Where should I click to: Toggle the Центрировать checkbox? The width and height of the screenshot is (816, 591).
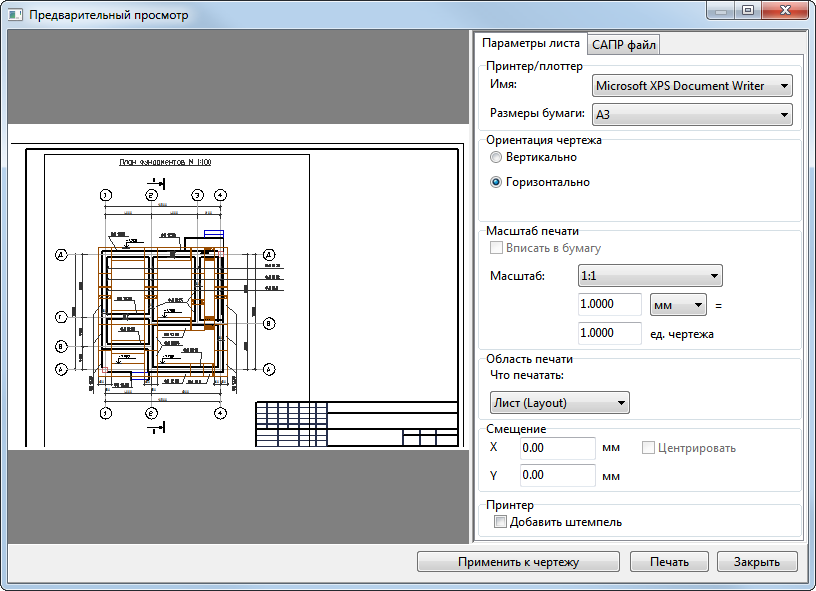(648, 448)
